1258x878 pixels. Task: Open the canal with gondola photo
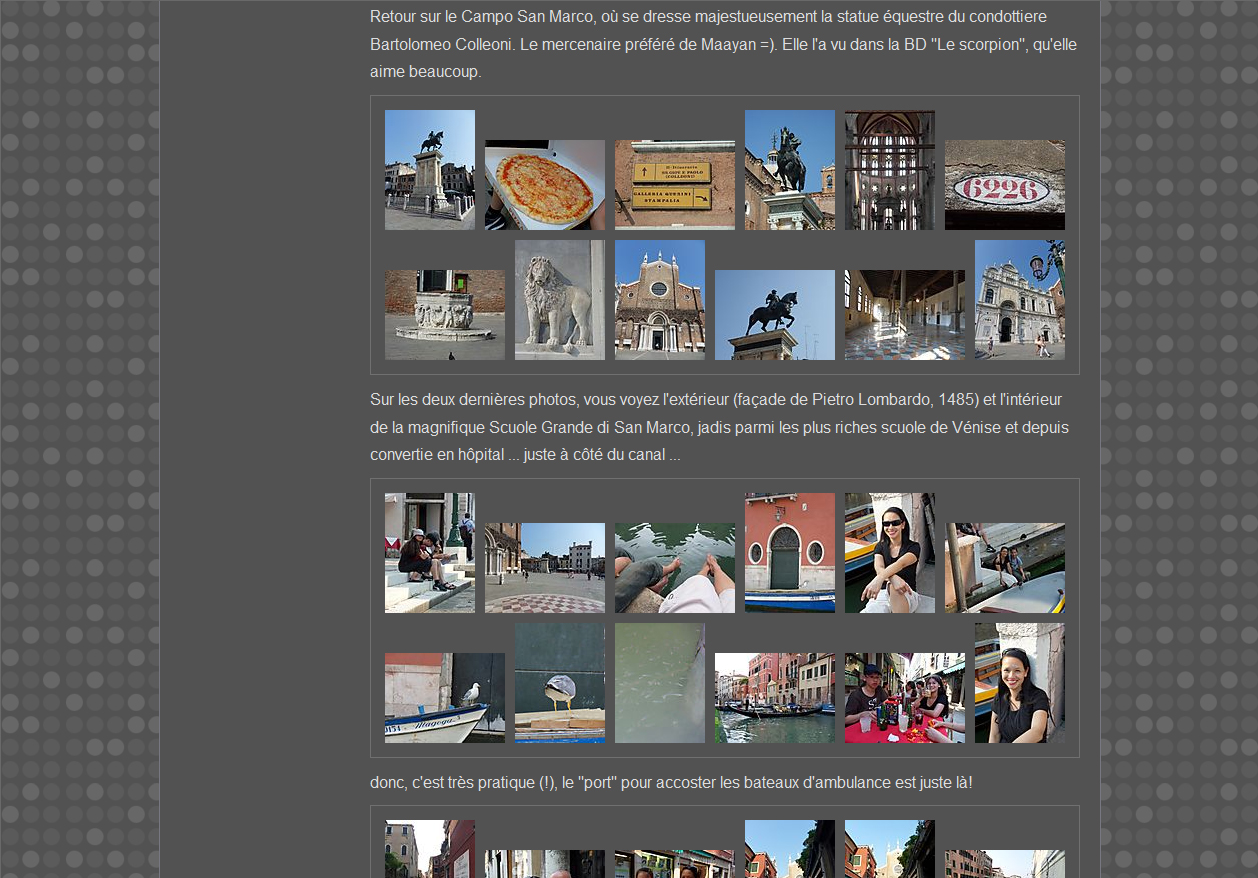click(774, 698)
